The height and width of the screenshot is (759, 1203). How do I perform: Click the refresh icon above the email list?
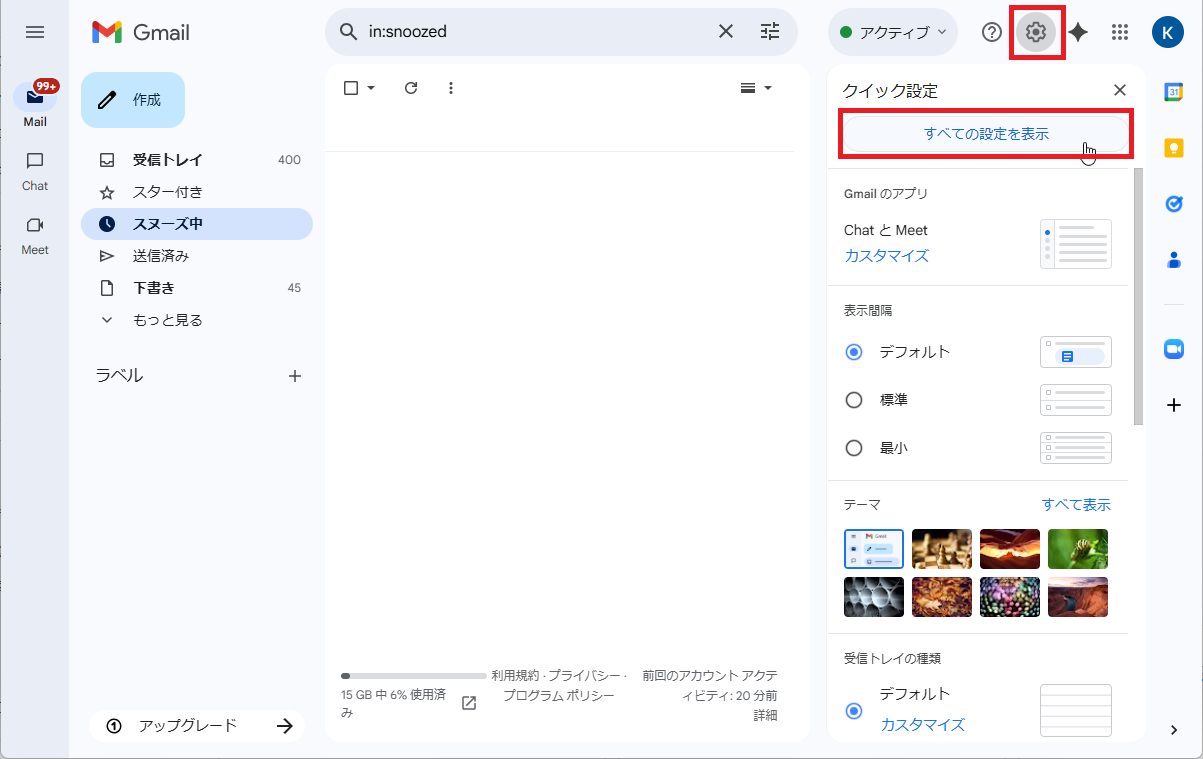coord(410,88)
